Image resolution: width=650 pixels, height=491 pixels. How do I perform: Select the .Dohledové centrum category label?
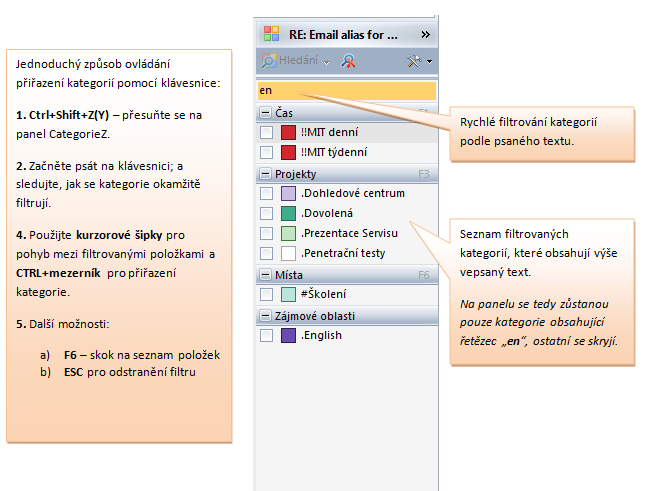click(353, 193)
